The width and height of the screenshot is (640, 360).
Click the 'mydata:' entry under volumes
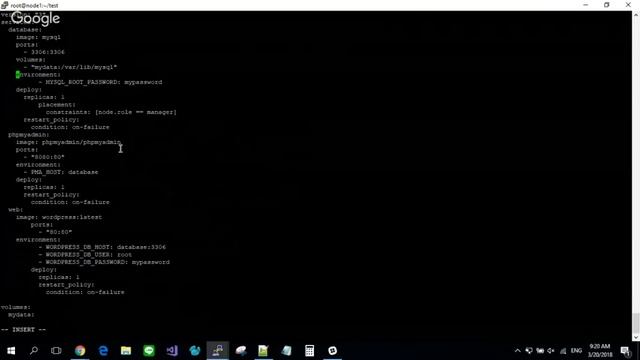click(x=21, y=315)
